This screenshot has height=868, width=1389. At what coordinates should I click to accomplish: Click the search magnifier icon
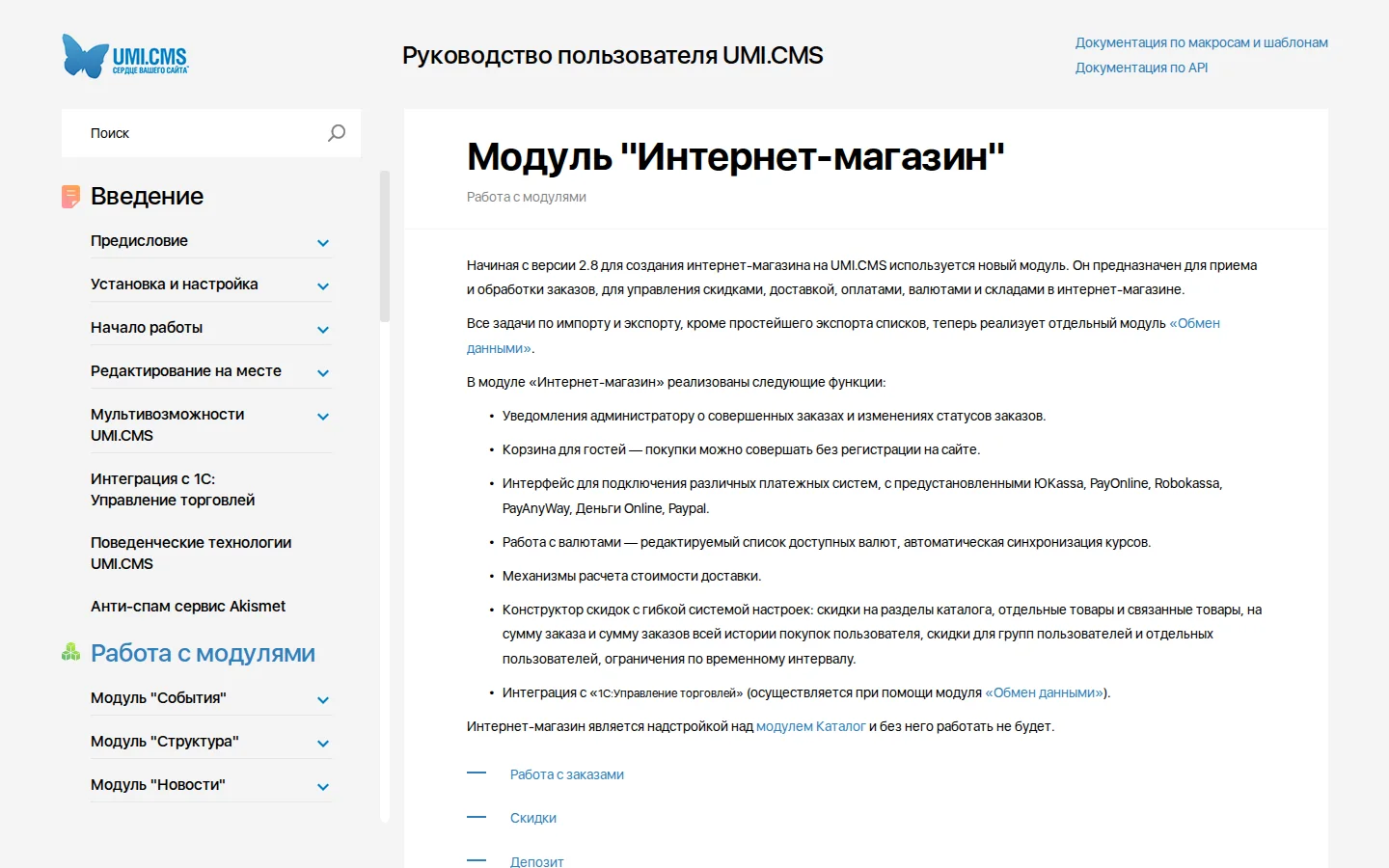click(x=337, y=133)
